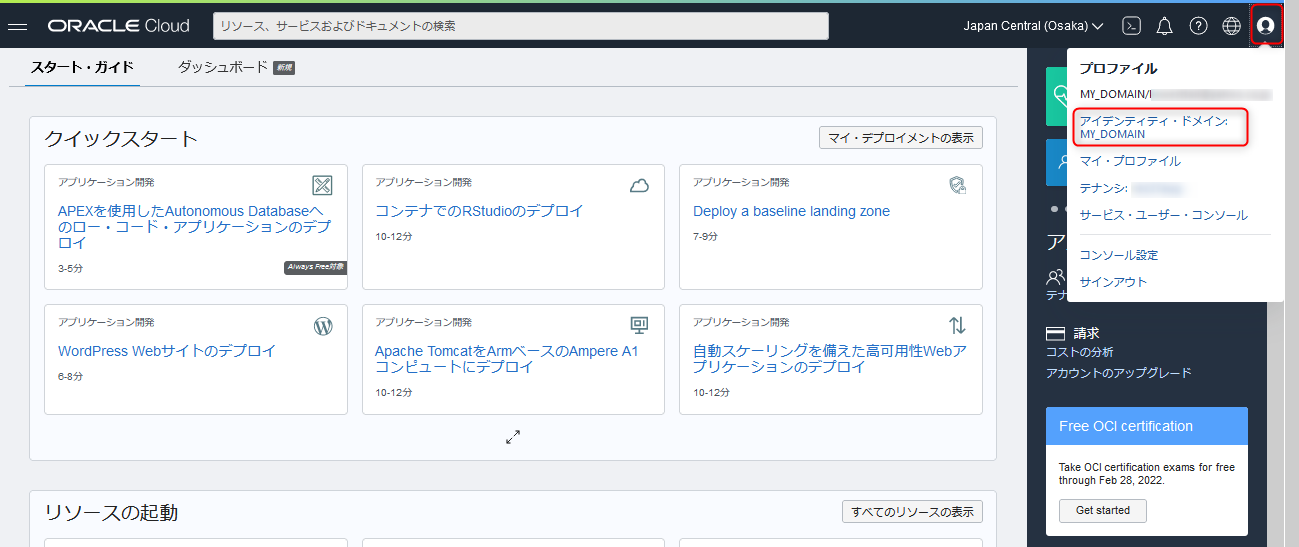This screenshot has width=1299, height=547.
Task: Open the language globe selector
Action: pos(1231,26)
